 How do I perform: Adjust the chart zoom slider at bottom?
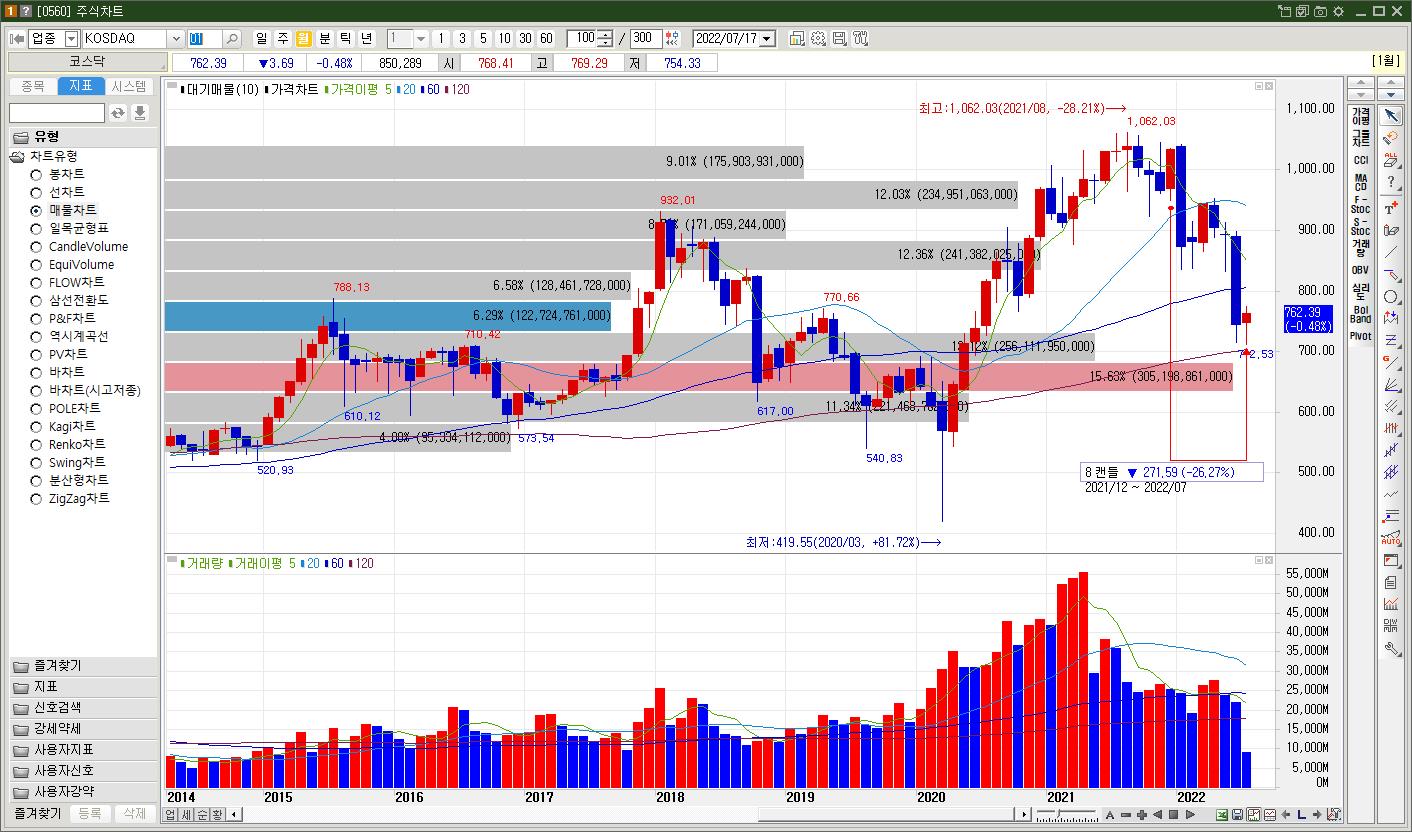click(1066, 815)
